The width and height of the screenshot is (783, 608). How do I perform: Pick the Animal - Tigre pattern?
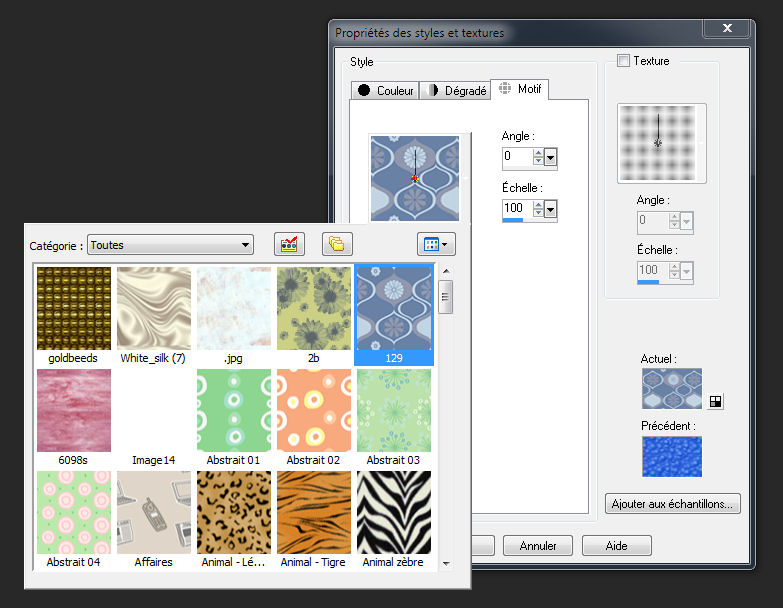(x=313, y=512)
